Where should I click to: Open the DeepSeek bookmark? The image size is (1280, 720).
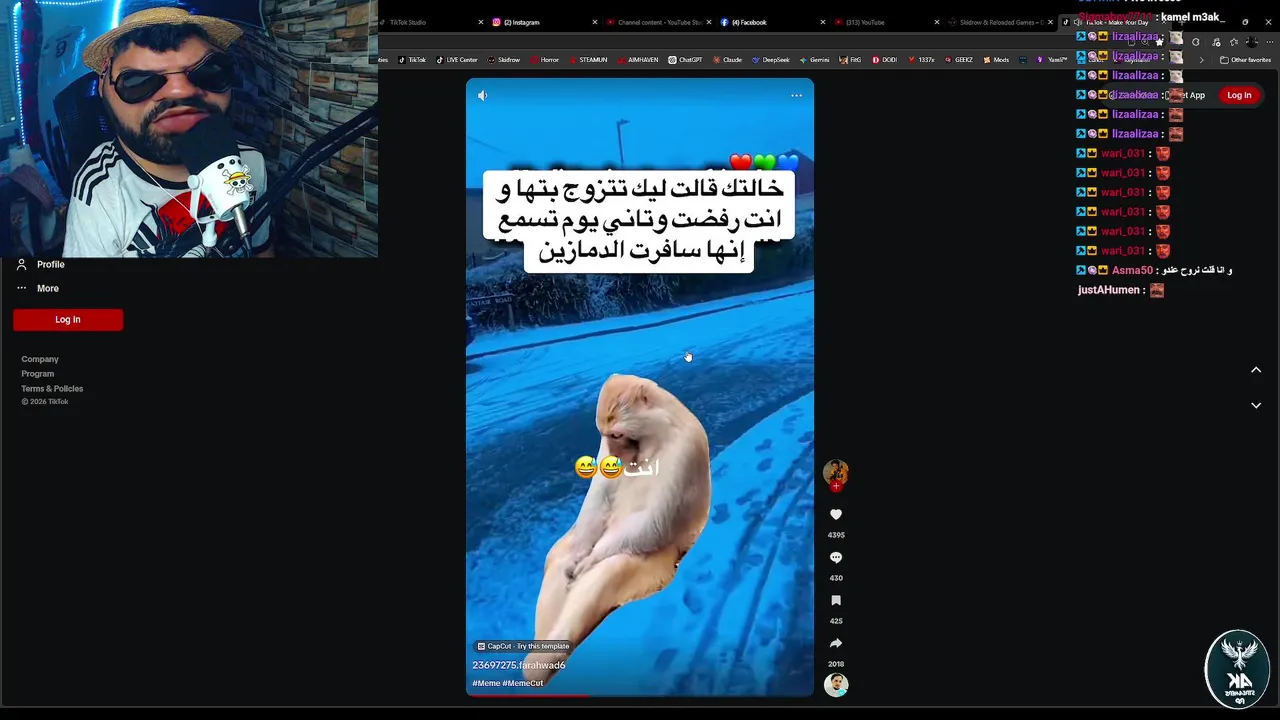pos(771,60)
